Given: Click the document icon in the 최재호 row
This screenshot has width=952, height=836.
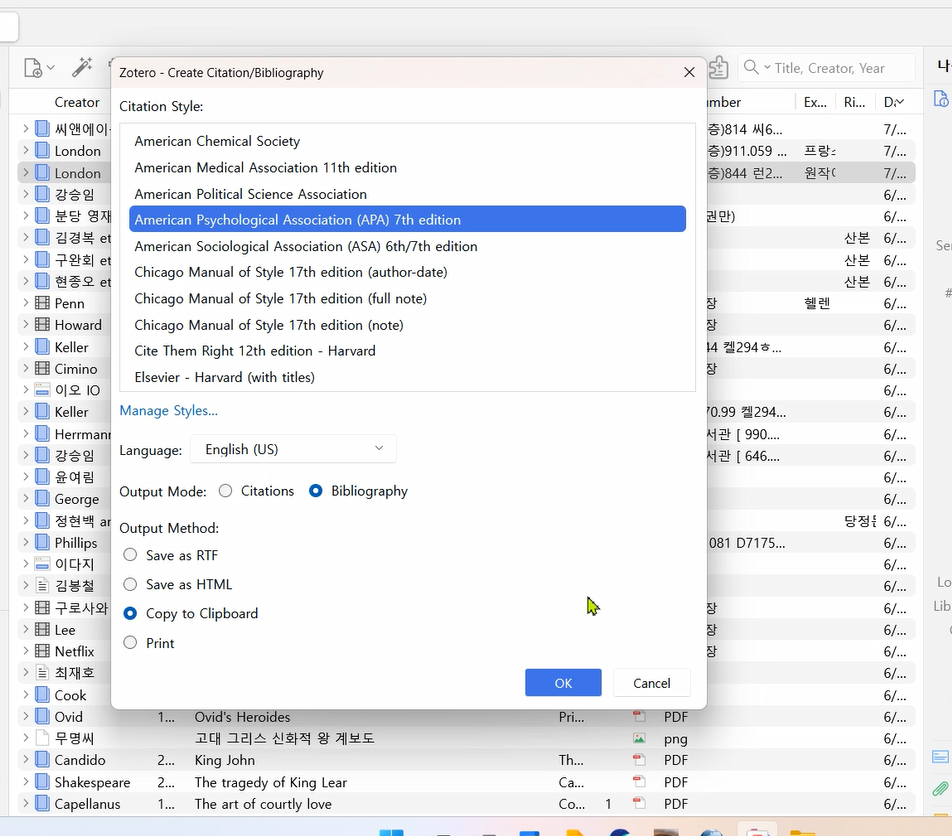Looking at the screenshot, I should coord(42,673).
